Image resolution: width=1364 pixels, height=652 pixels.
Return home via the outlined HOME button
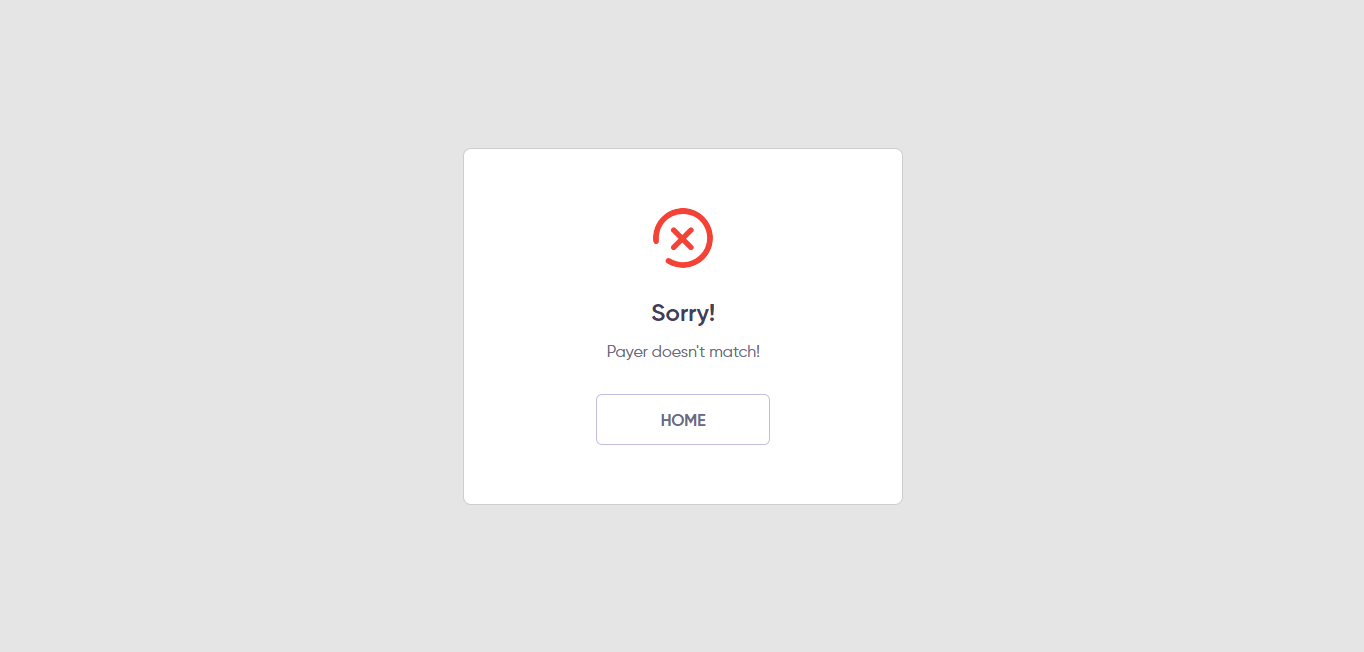coord(683,419)
